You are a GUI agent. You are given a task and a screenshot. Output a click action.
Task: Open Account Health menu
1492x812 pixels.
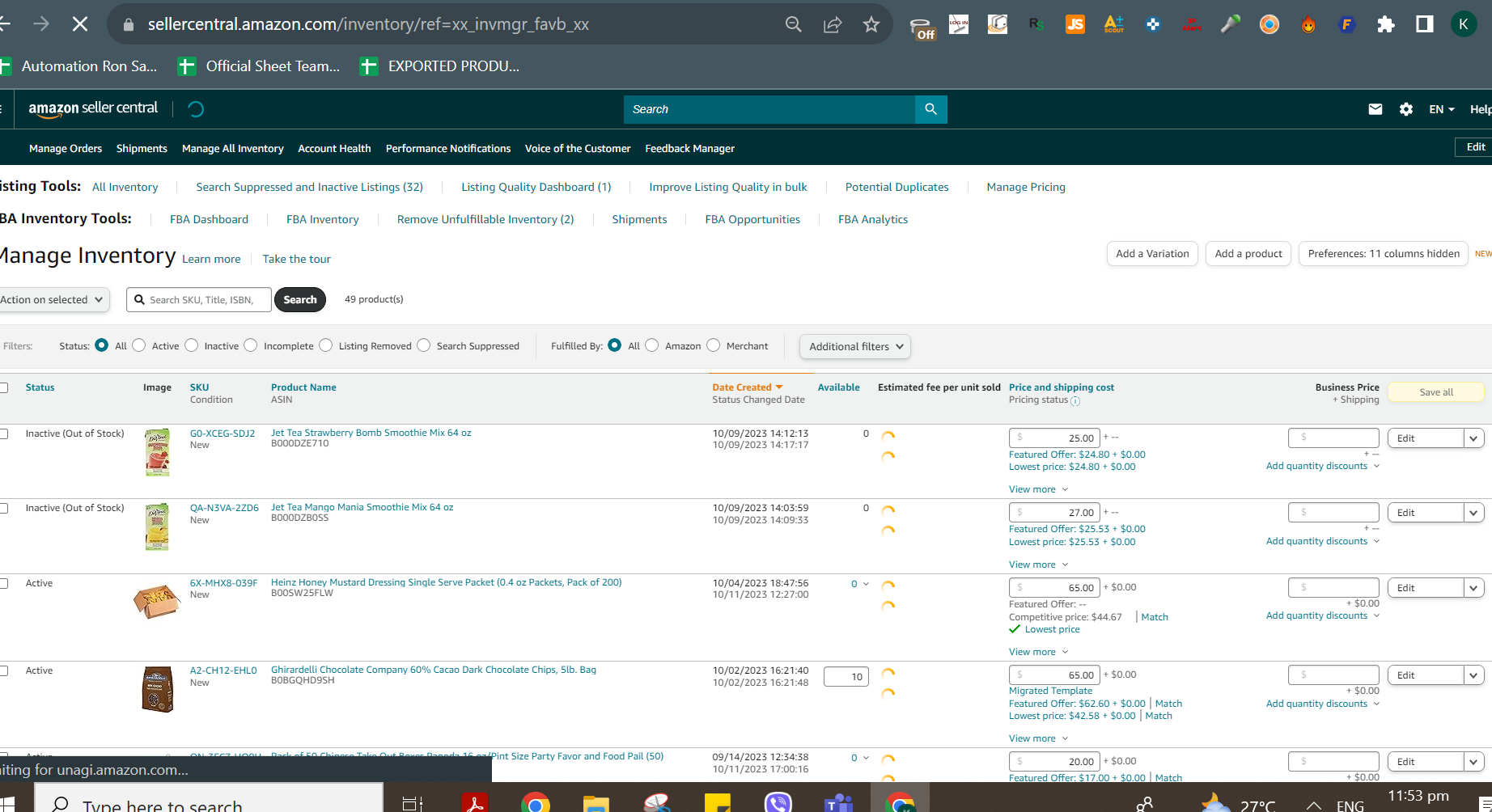click(x=334, y=148)
